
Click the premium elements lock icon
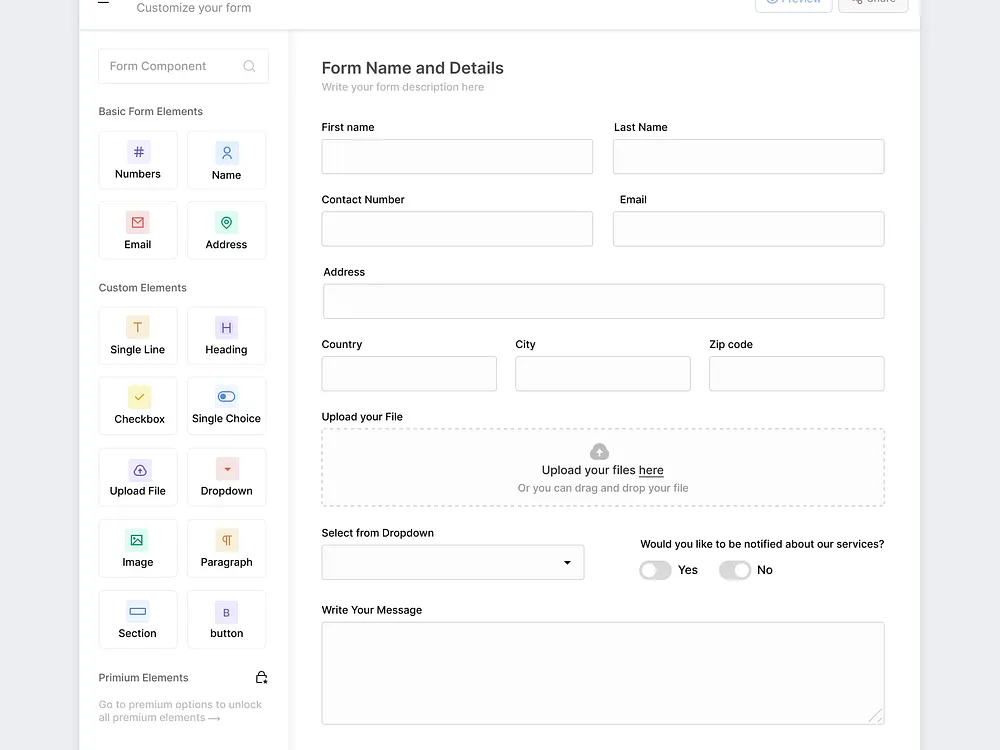tap(261, 678)
